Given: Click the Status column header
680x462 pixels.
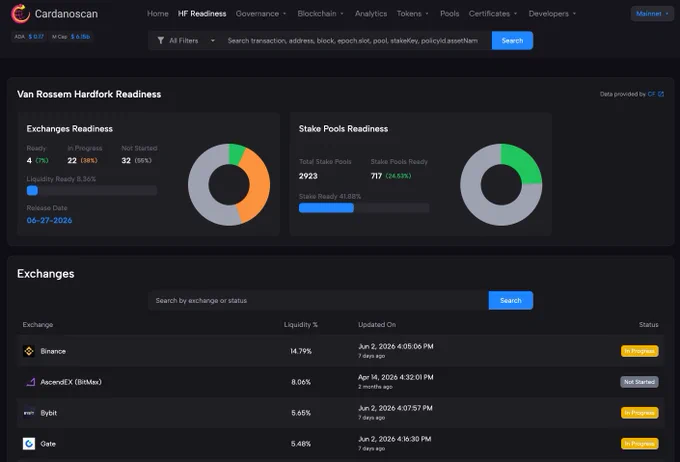Looking at the screenshot, I should point(648,324).
